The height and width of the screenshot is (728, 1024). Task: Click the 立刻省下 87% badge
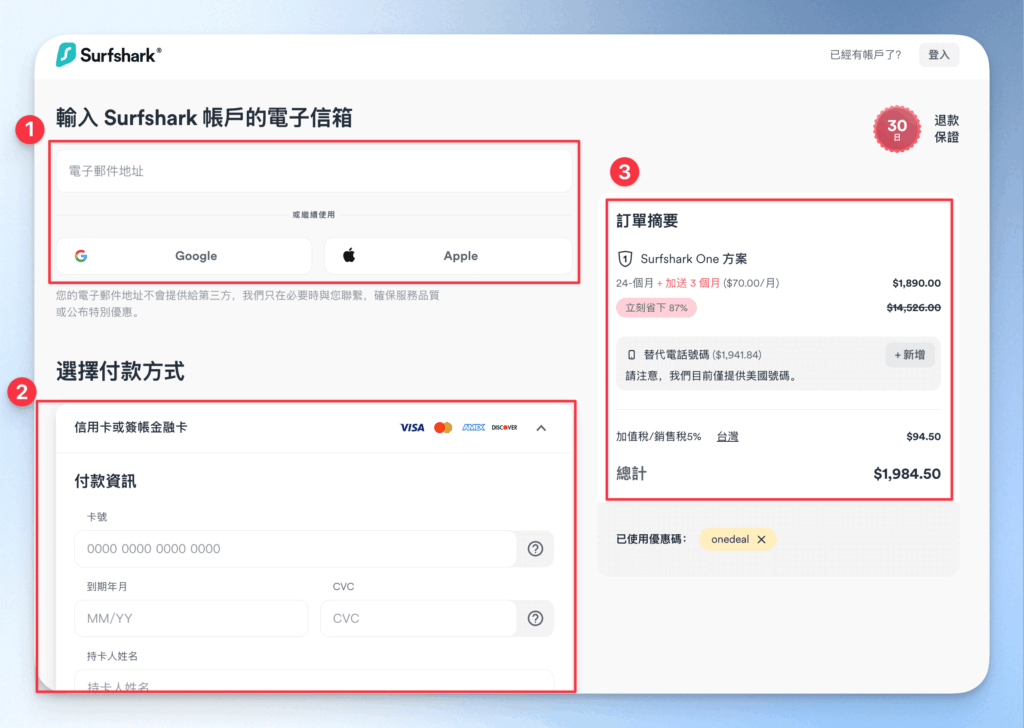656,308
